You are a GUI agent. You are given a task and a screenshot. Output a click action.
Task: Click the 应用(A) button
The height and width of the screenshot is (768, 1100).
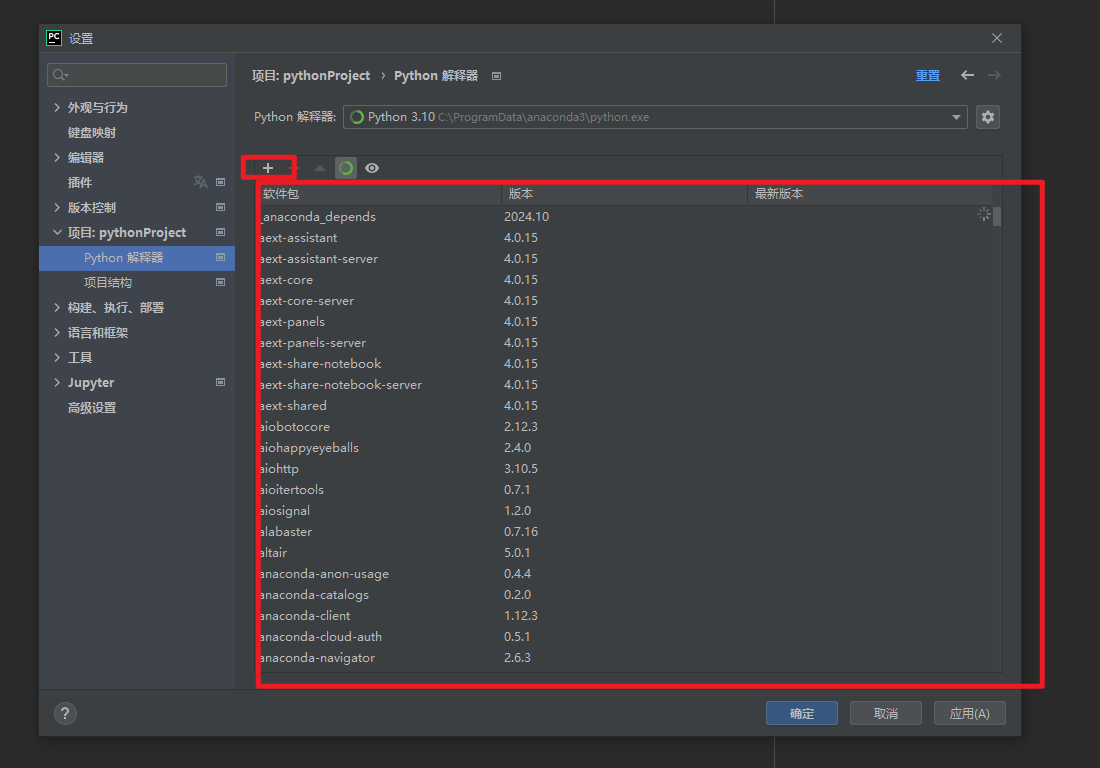970,713
